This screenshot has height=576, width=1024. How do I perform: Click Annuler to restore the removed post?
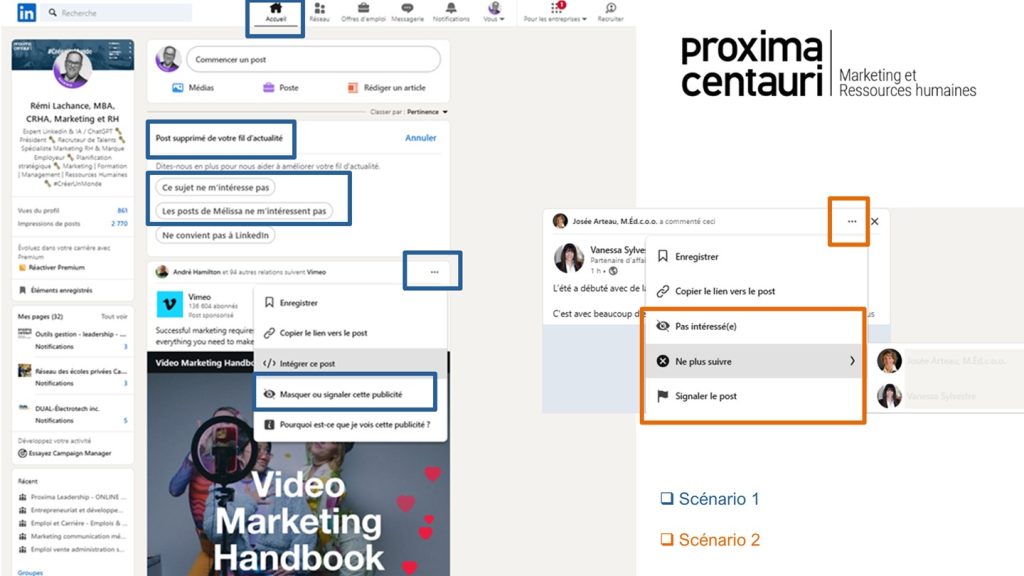pos(421,138)
